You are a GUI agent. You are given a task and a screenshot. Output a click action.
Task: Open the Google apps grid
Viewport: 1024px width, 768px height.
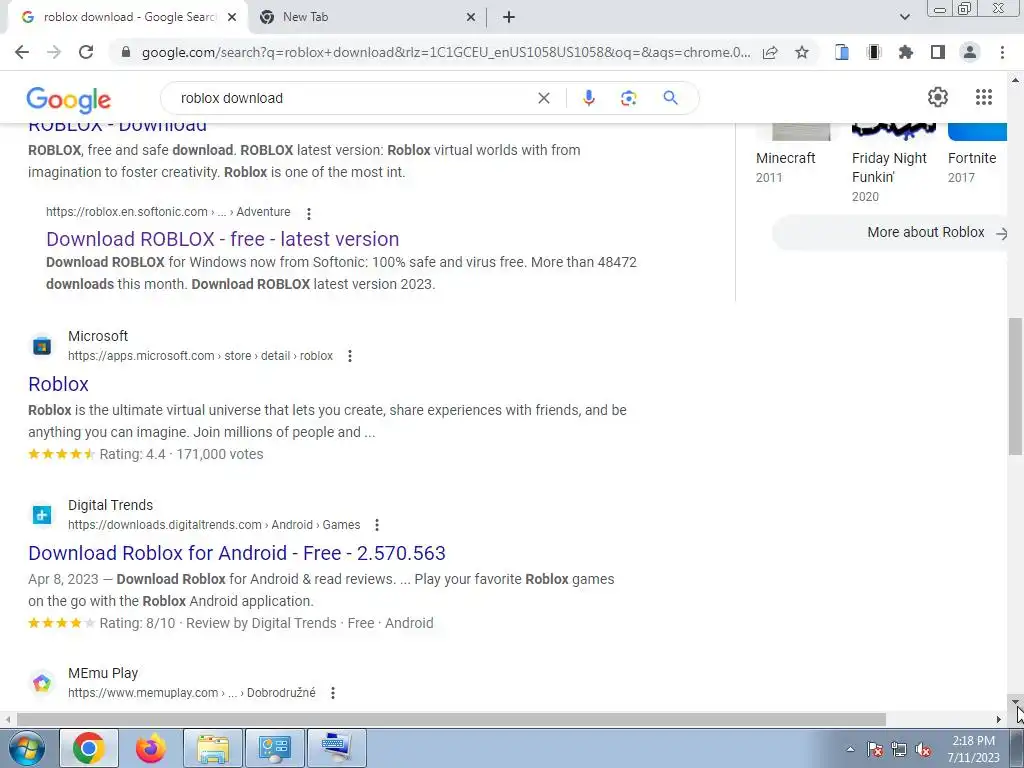984,97
